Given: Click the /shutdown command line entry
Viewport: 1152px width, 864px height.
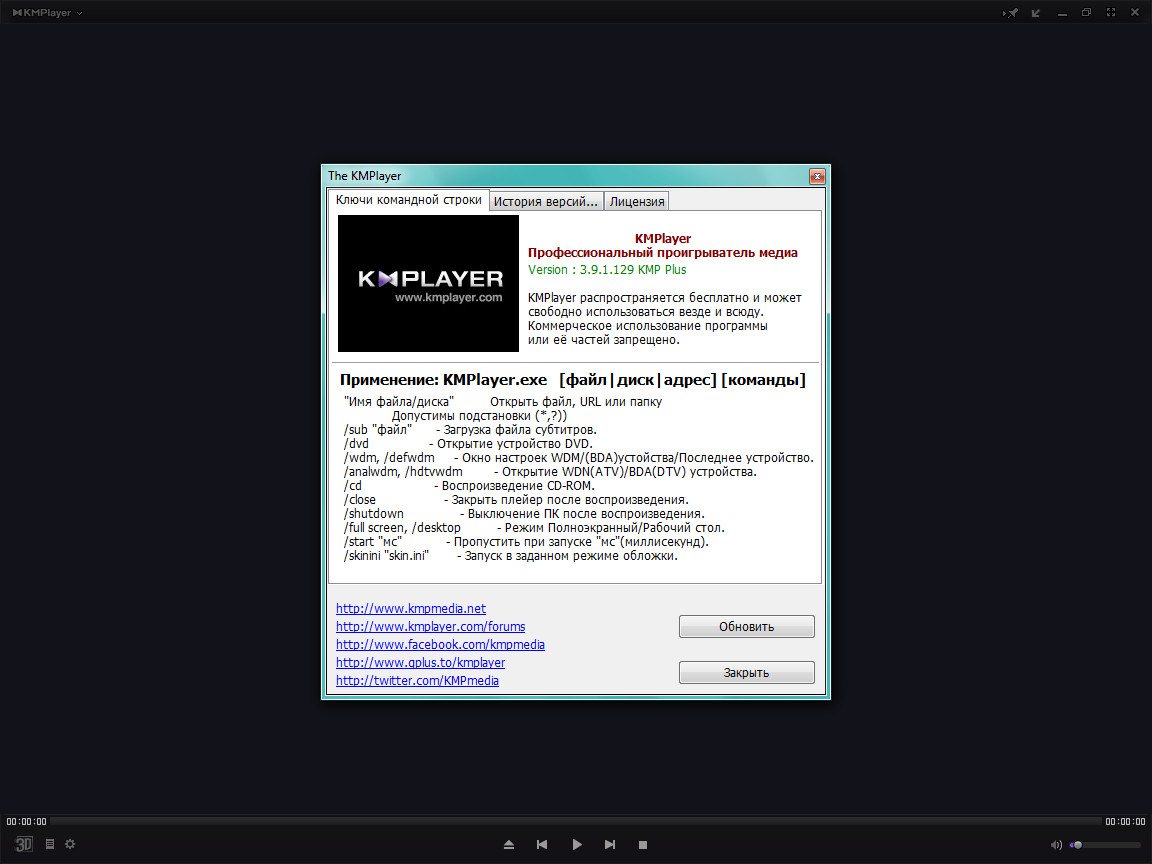Looking at the screenshot, I should [524, 514].
